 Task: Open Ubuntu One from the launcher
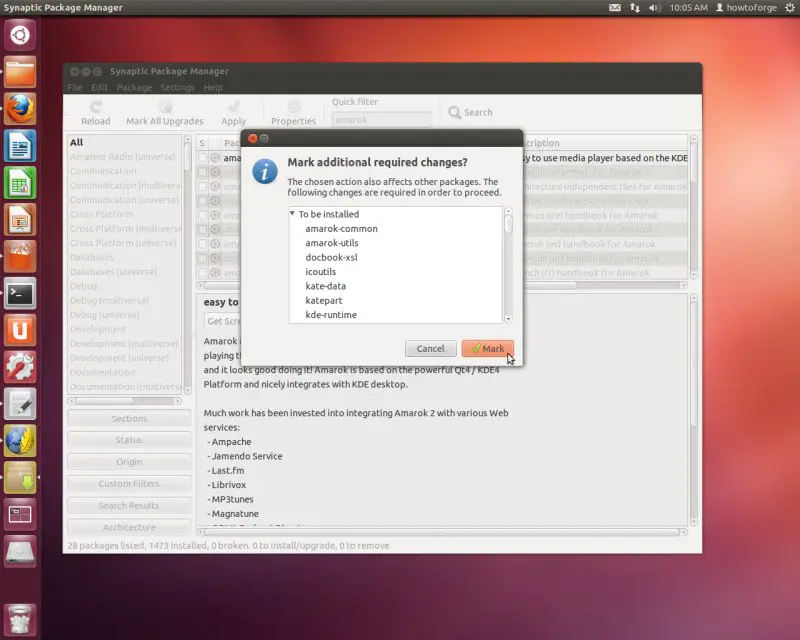click(x=20, y=330)
